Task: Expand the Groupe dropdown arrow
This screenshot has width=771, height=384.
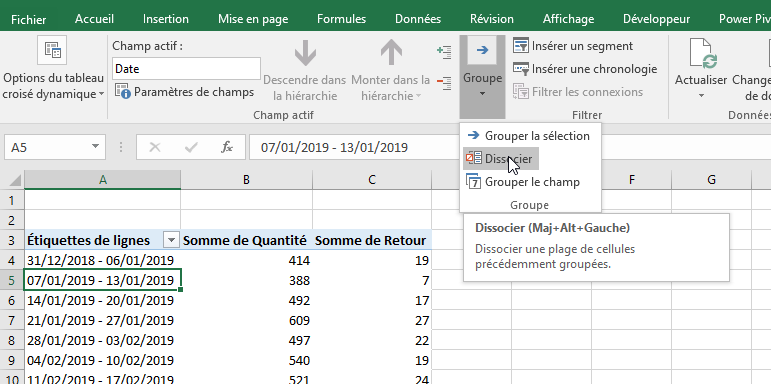Action: point(482,94)
